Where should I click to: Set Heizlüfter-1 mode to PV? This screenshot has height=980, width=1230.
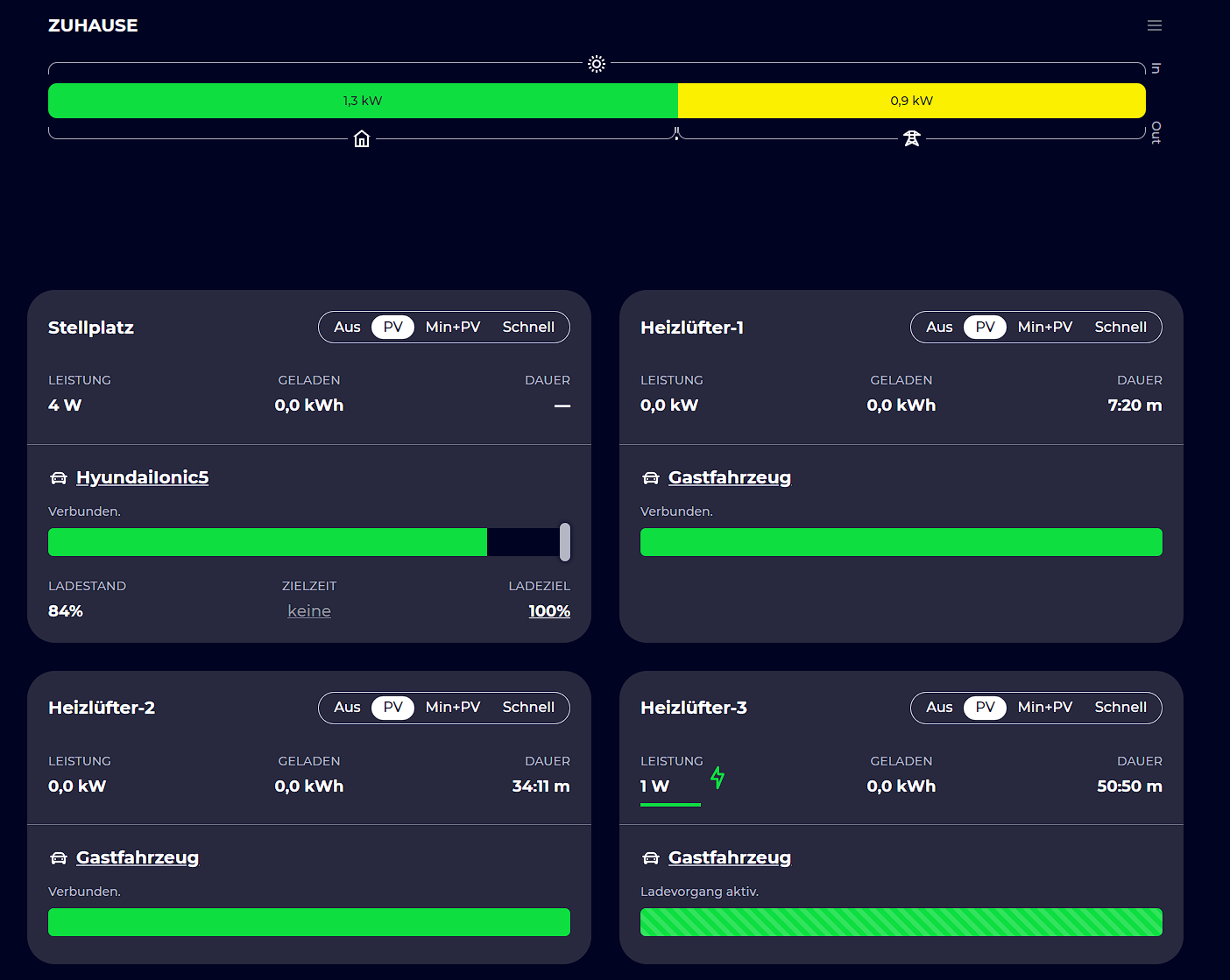coord(985,327)
